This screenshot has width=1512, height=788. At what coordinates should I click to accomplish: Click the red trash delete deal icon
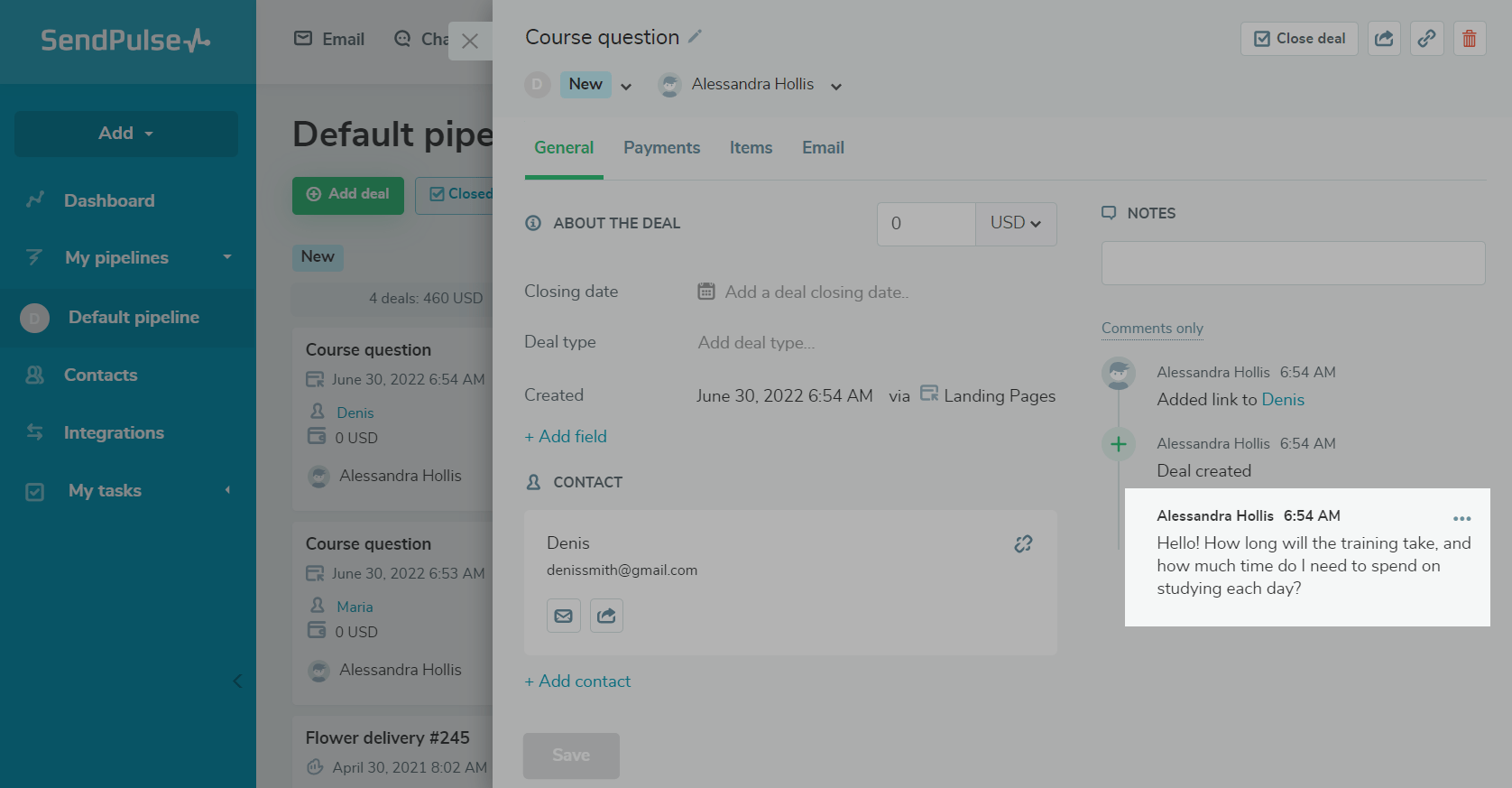[x=1470, y=39]
